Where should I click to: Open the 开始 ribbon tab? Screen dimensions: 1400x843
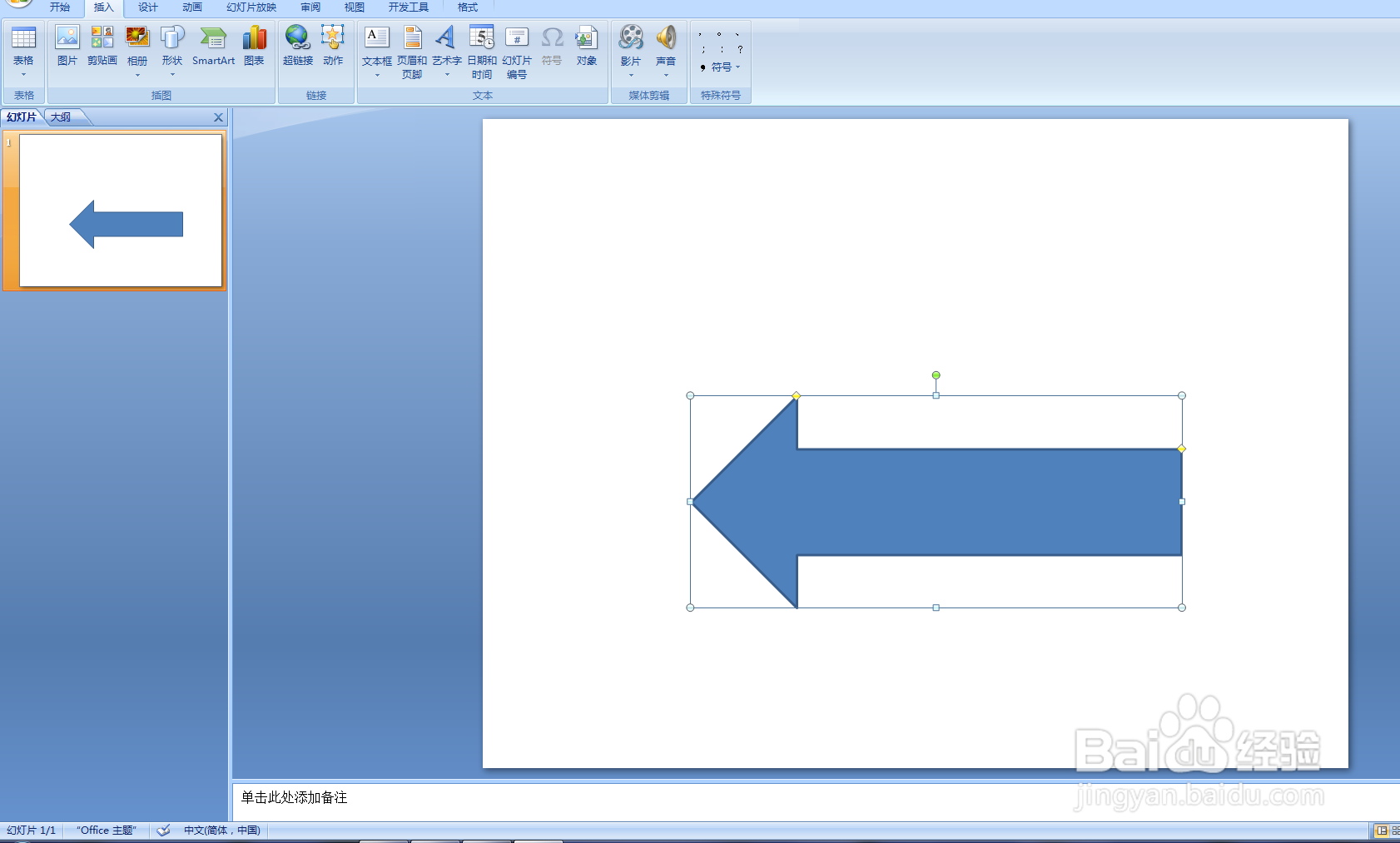click(60, 7)
